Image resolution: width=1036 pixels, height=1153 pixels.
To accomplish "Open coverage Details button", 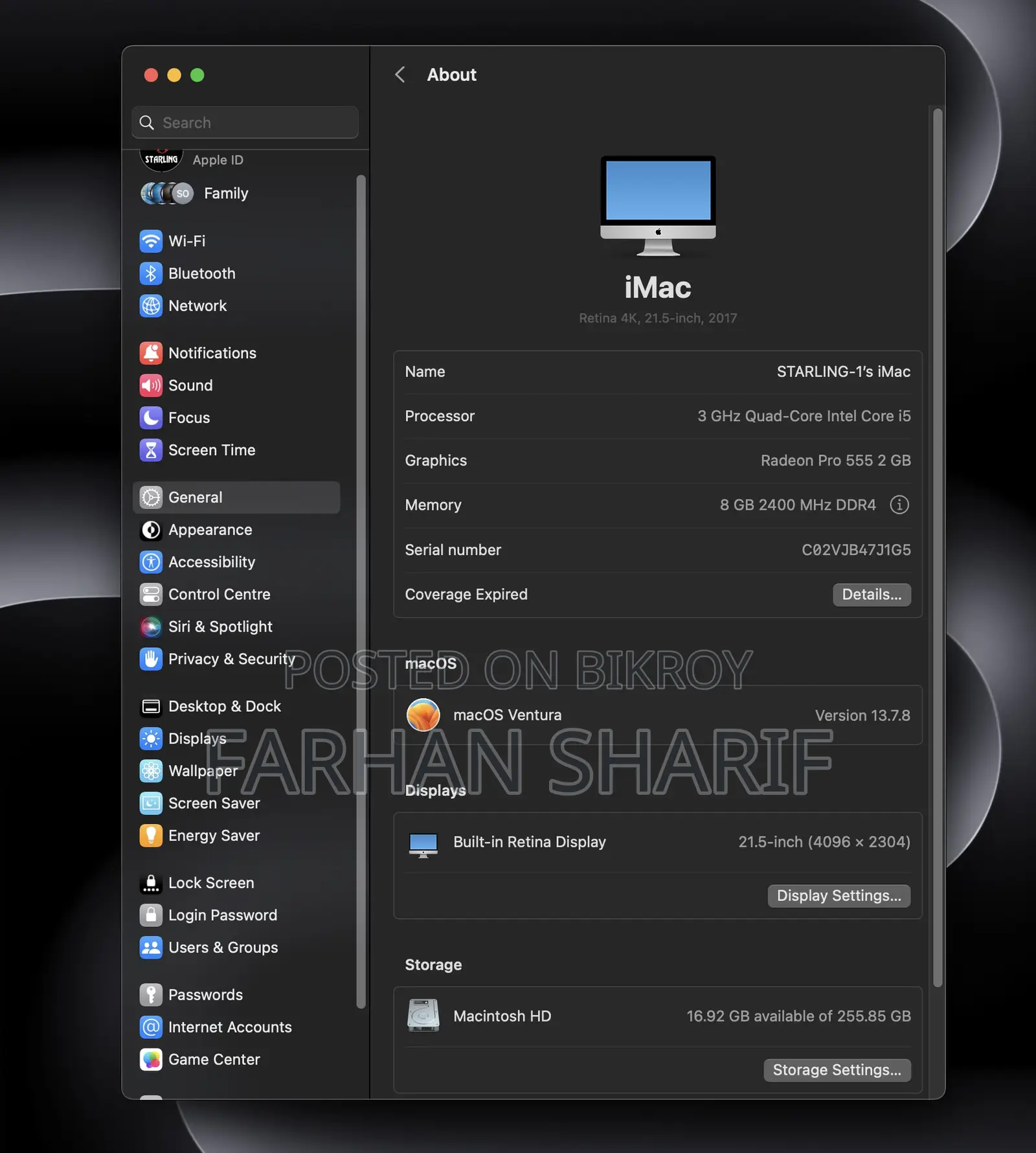I will coord(872,595).
